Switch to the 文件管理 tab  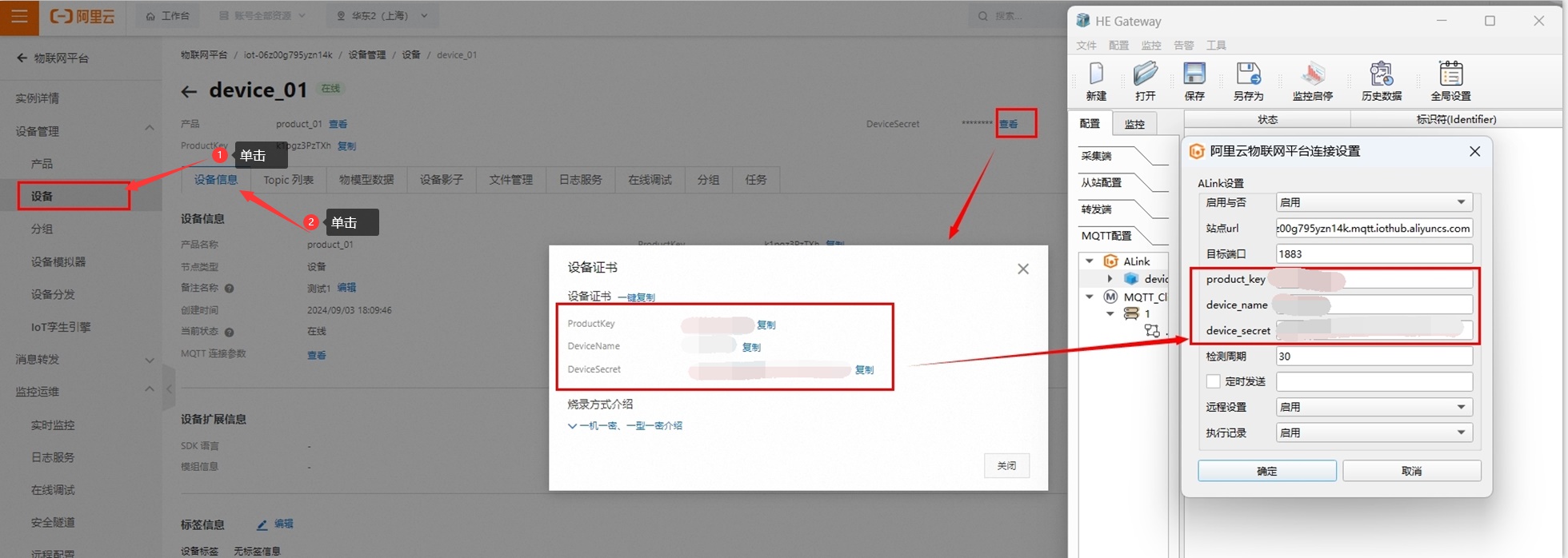(x=511, y=180)
